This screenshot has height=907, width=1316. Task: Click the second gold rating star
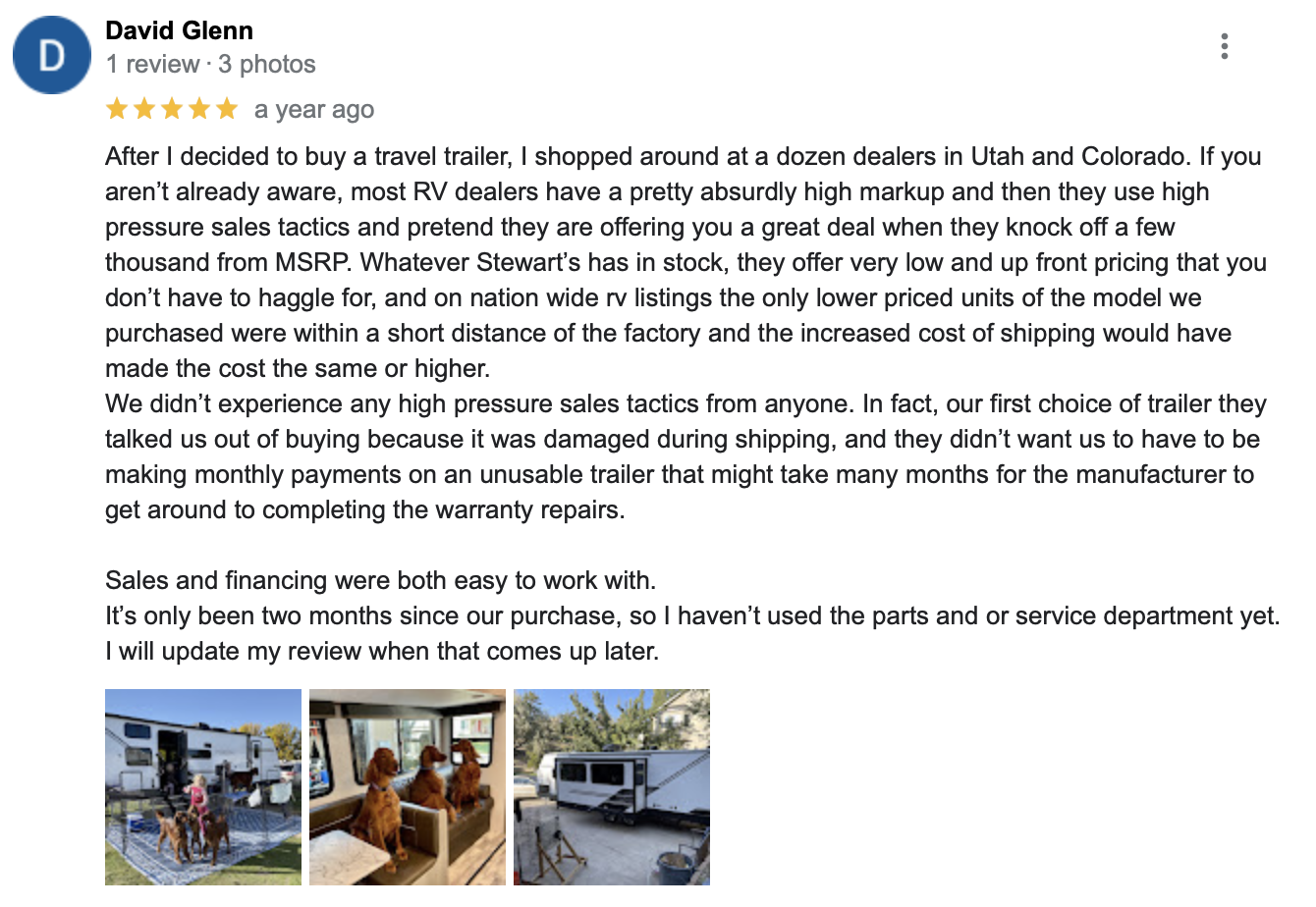click(x=144, y=109)
